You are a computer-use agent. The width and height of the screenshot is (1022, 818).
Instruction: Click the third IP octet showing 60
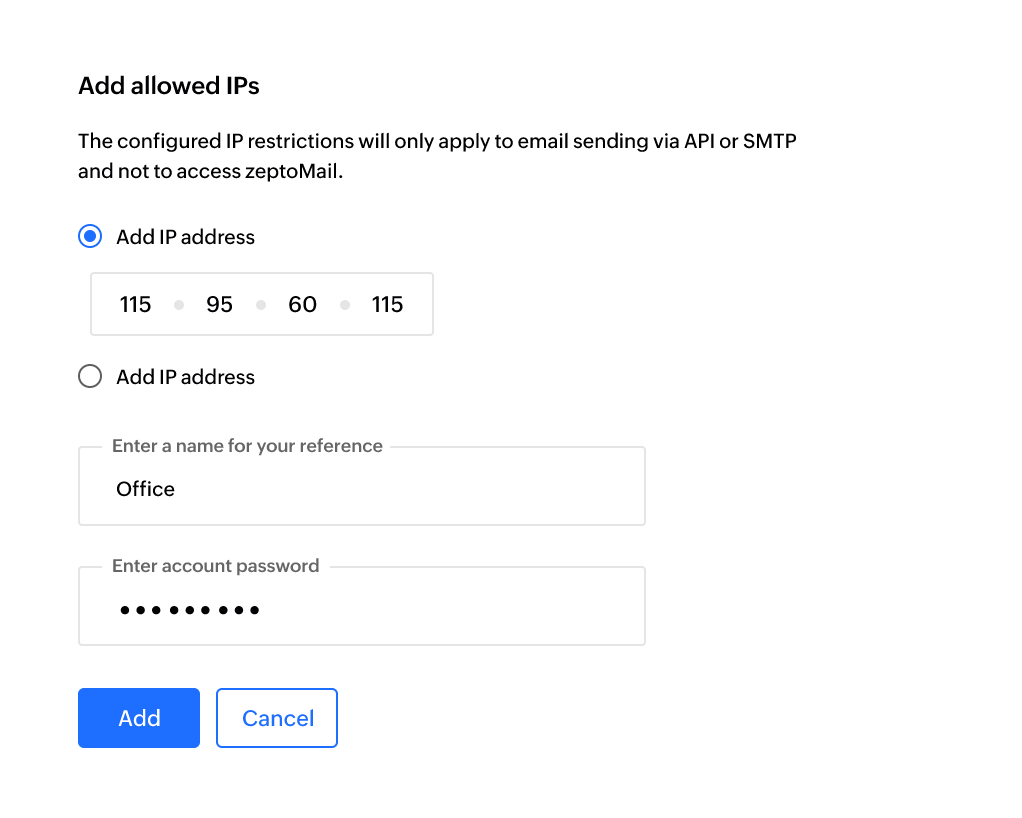coord(302,304)
